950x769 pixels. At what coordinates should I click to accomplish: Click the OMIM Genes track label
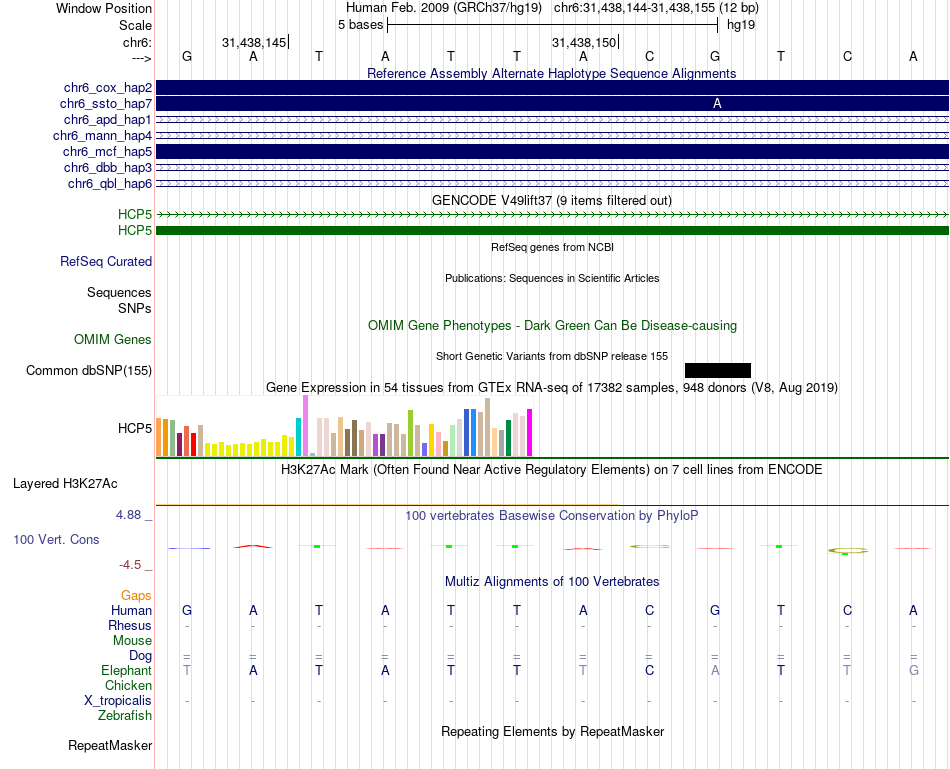click(x=113, y=339)
